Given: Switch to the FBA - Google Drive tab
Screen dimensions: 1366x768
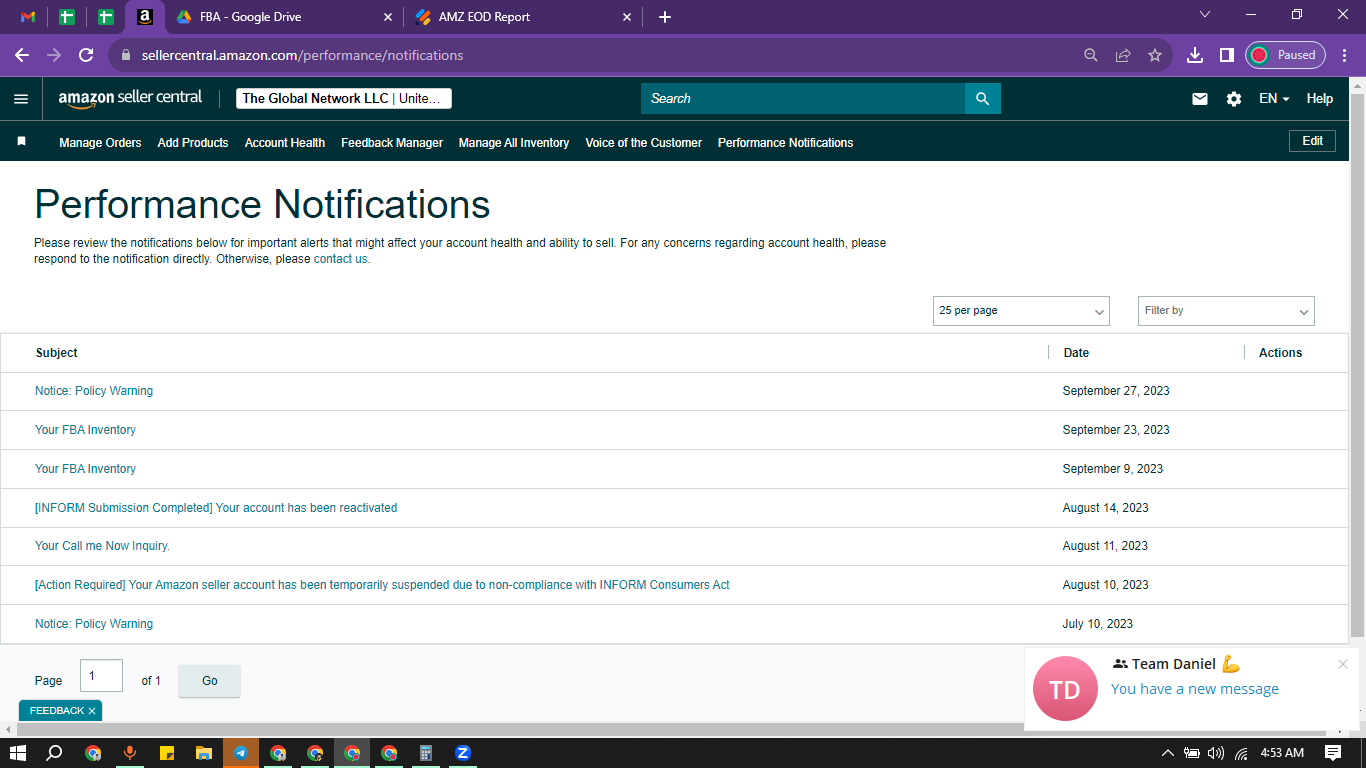Looking at the screenshot, I should click(x=283, y=17).
